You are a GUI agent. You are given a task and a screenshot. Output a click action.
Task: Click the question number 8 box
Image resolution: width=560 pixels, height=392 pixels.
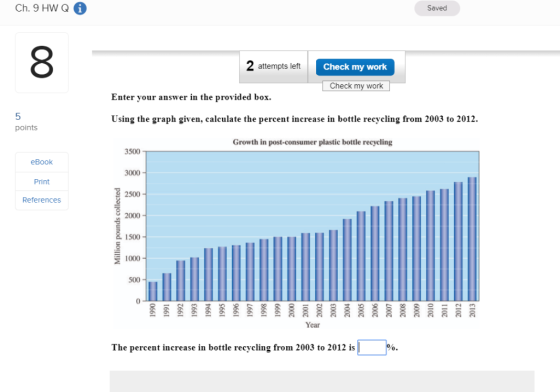click(42, 62)
